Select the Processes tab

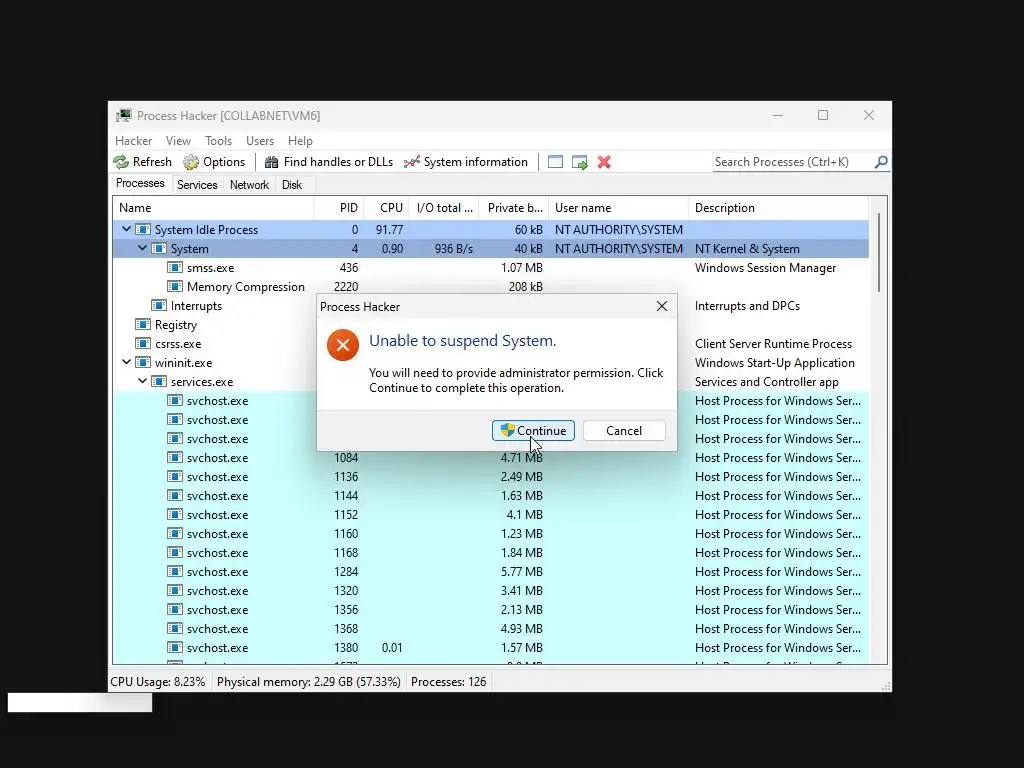pos(140,184)
